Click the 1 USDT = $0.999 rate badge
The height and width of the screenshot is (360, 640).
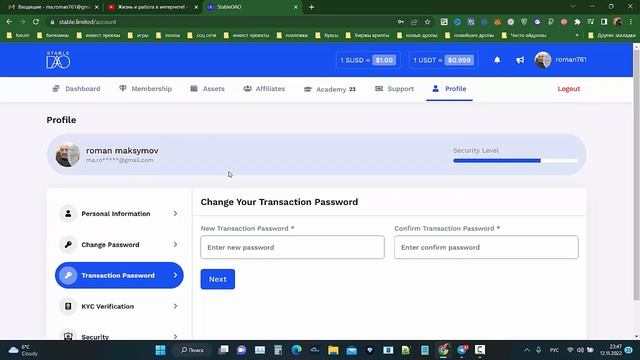(443, 60)
